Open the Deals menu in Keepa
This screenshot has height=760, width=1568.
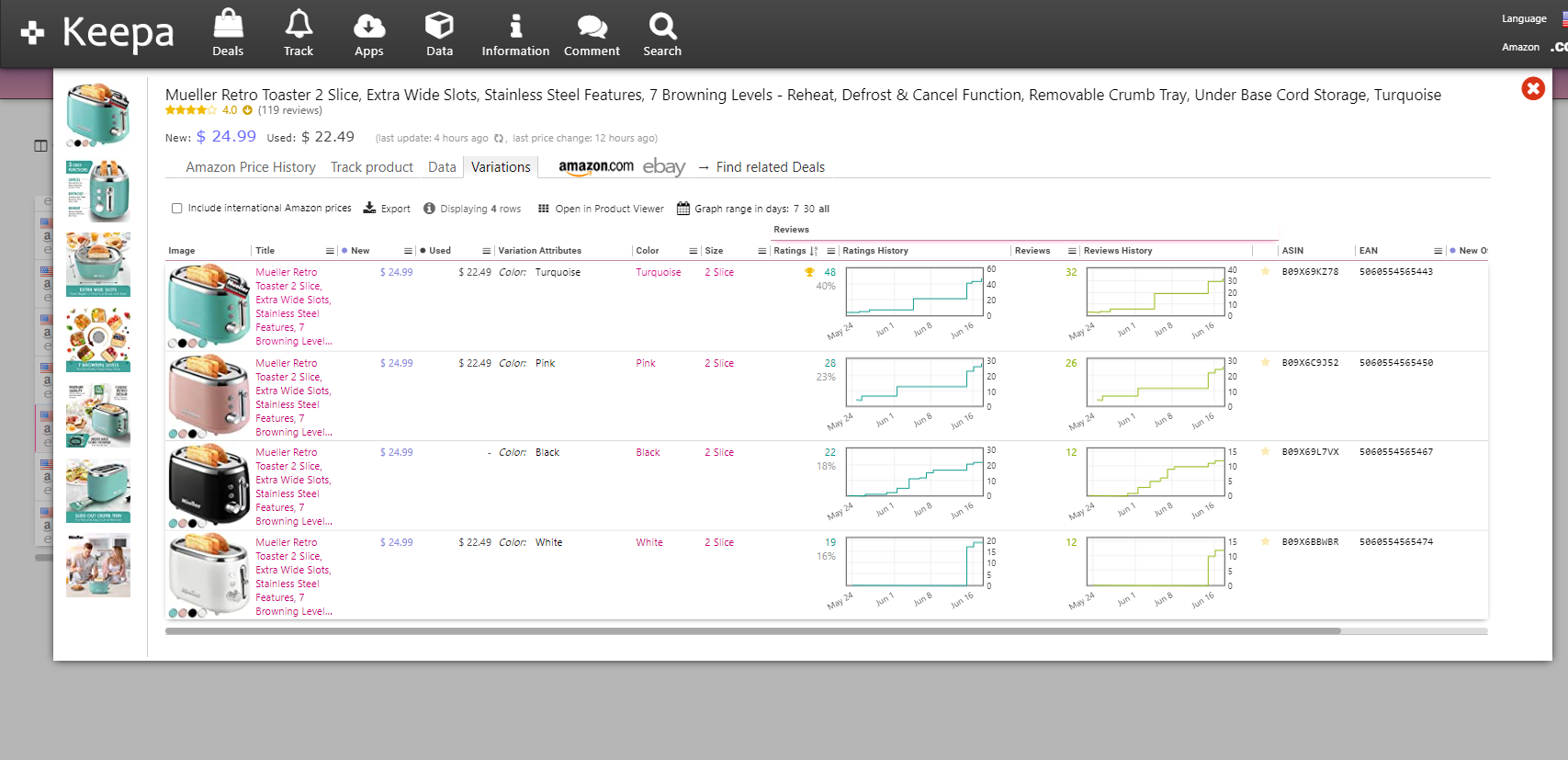tap(228, 33)
